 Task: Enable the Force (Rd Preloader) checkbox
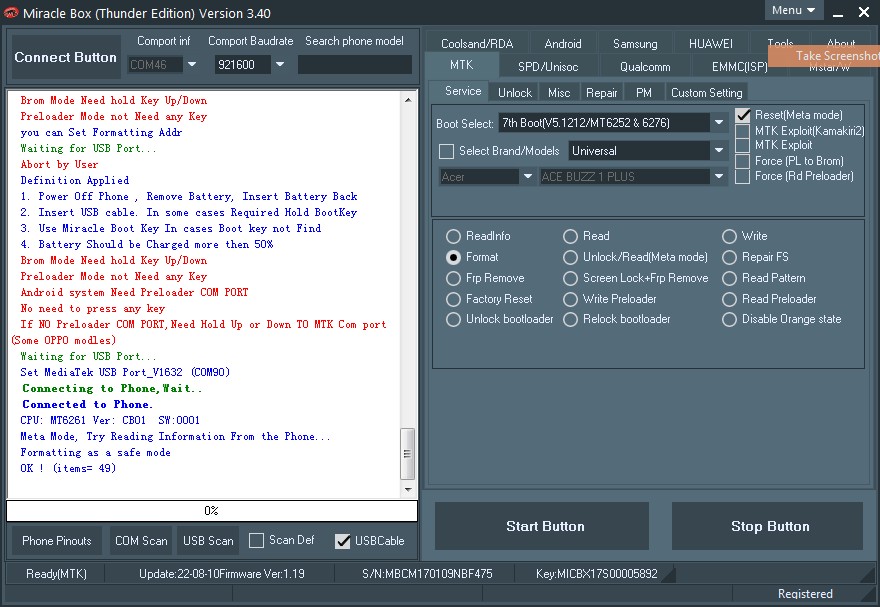742,177
